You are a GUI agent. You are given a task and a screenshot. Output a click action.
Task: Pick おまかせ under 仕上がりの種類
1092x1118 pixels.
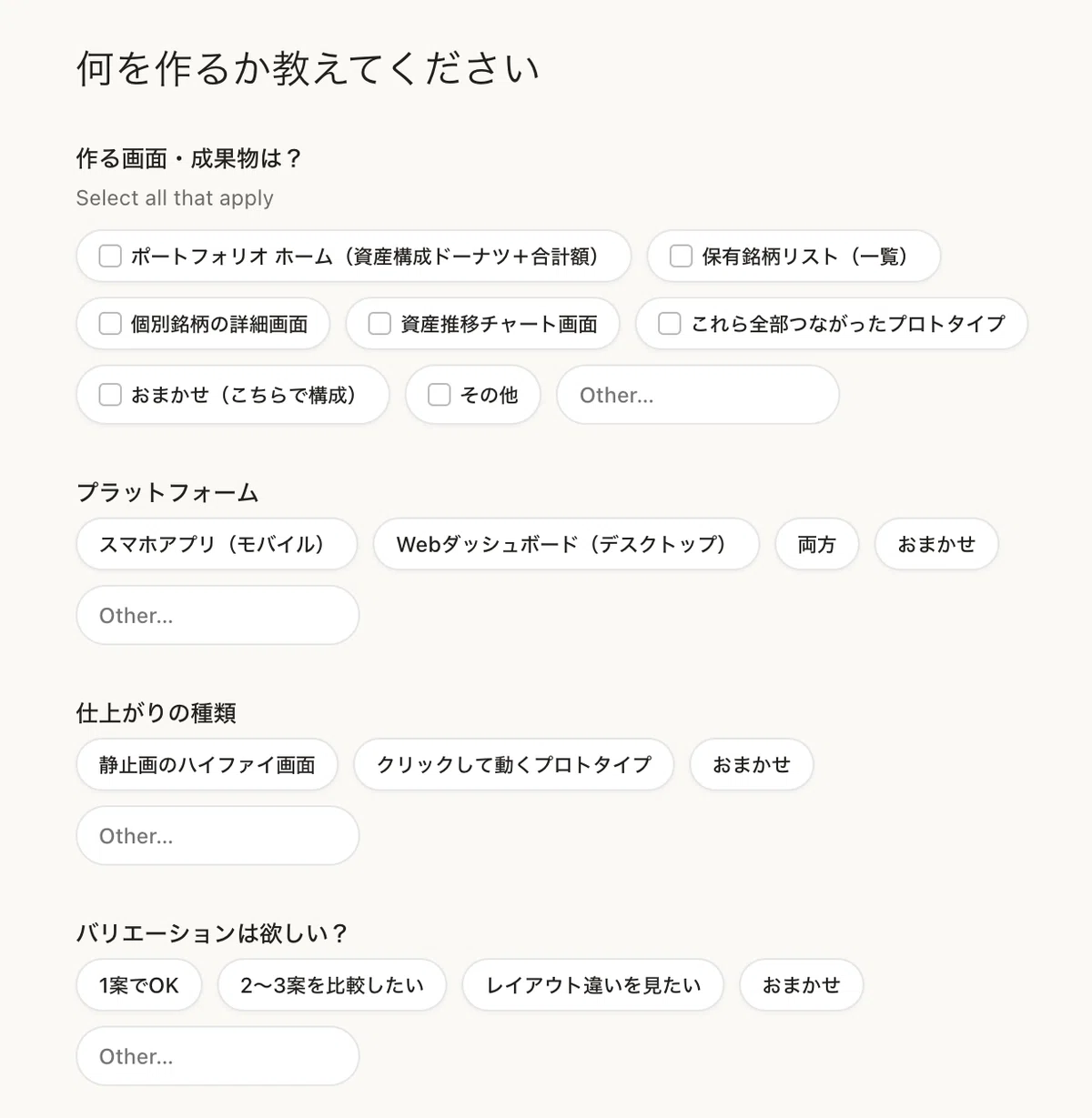[x=752, y=764]
